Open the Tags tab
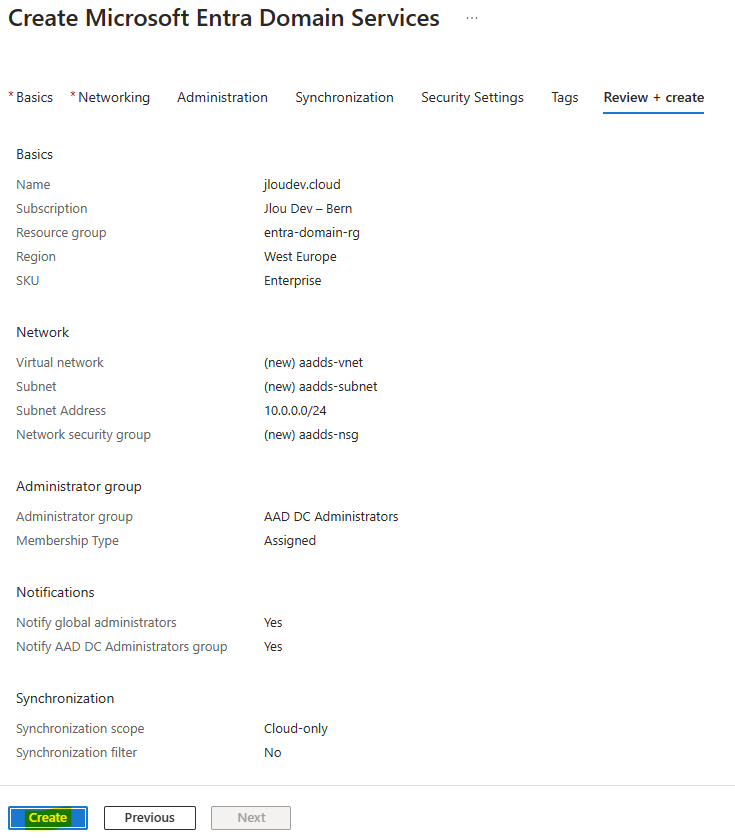The width and height of the screenshot is (735, 838). [x=564, y=97]
